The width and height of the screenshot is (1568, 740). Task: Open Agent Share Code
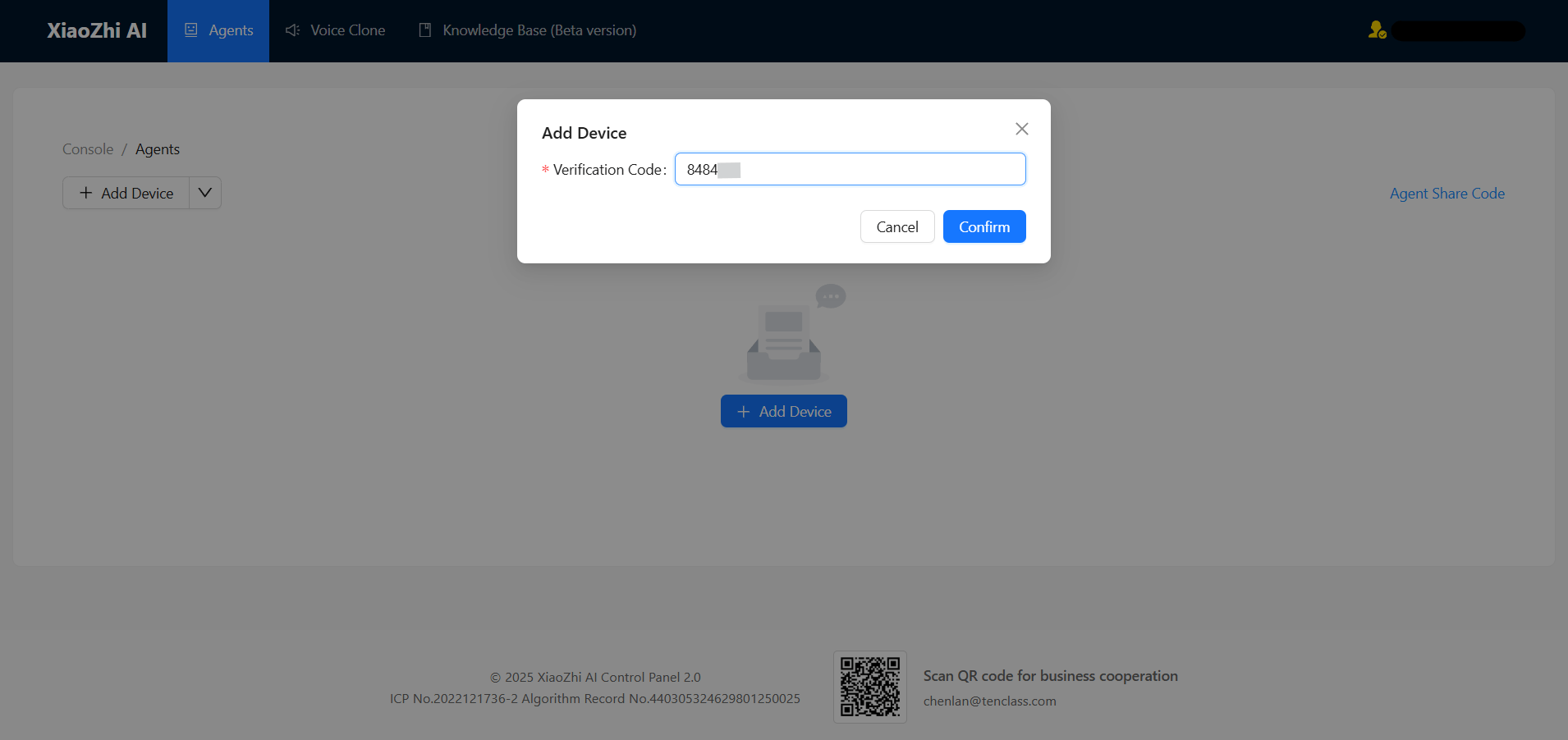point(1446,193)
